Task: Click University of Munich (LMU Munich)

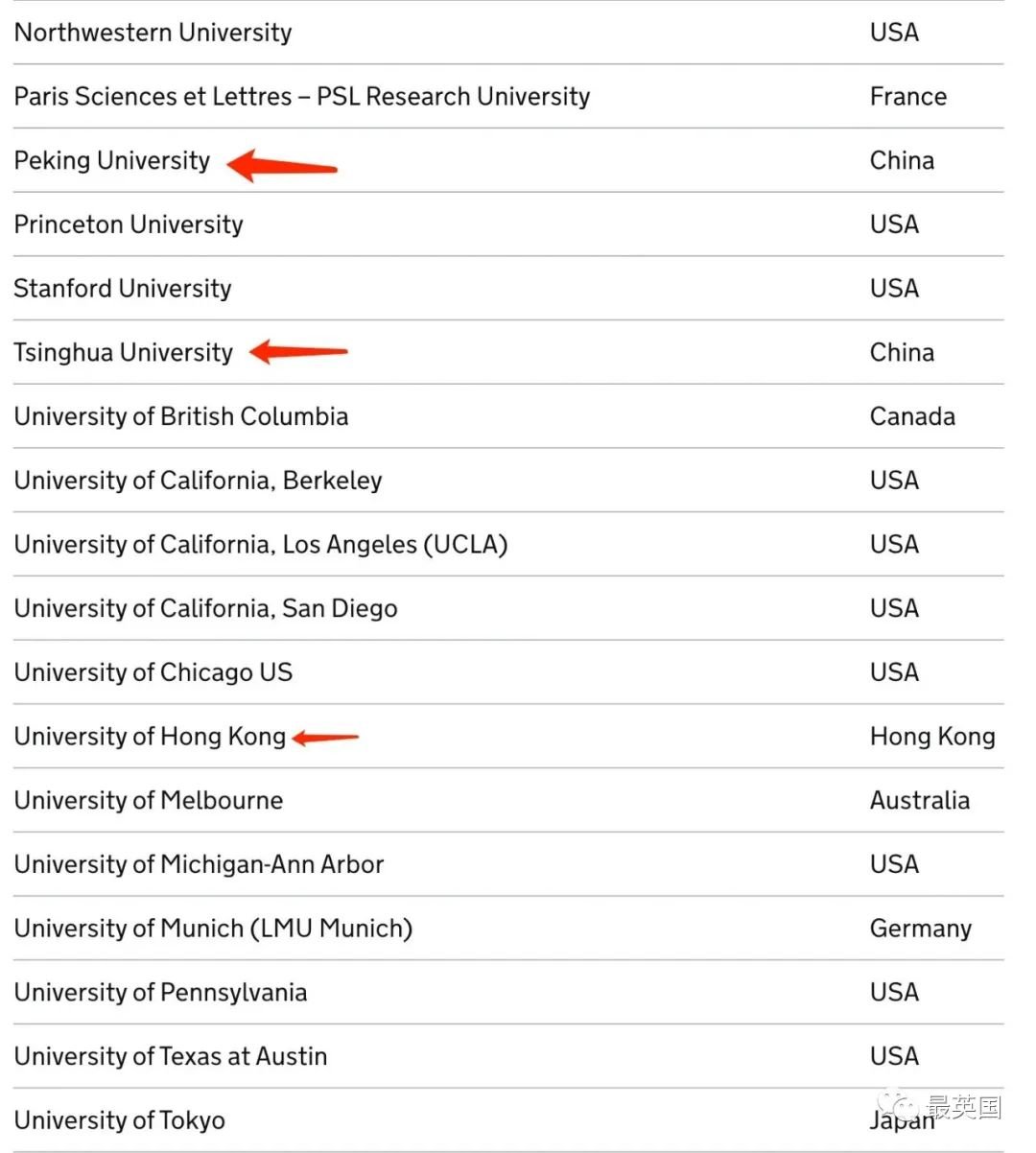Action: point(214,929)
